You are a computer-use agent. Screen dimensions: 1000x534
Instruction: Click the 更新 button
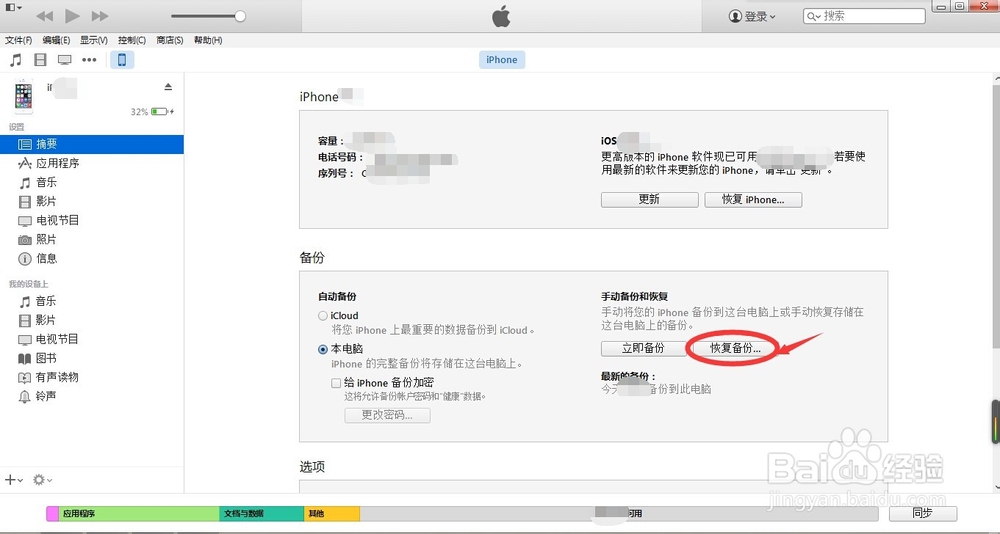click(649, 200)
